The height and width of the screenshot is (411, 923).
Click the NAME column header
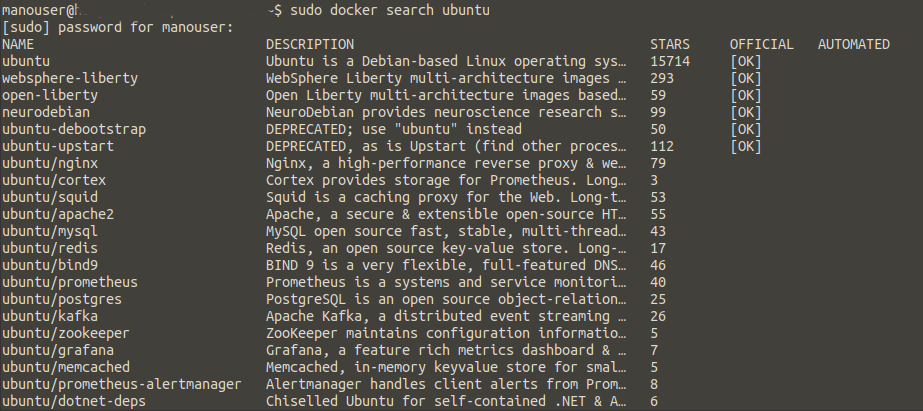click(x=18, y=44)
